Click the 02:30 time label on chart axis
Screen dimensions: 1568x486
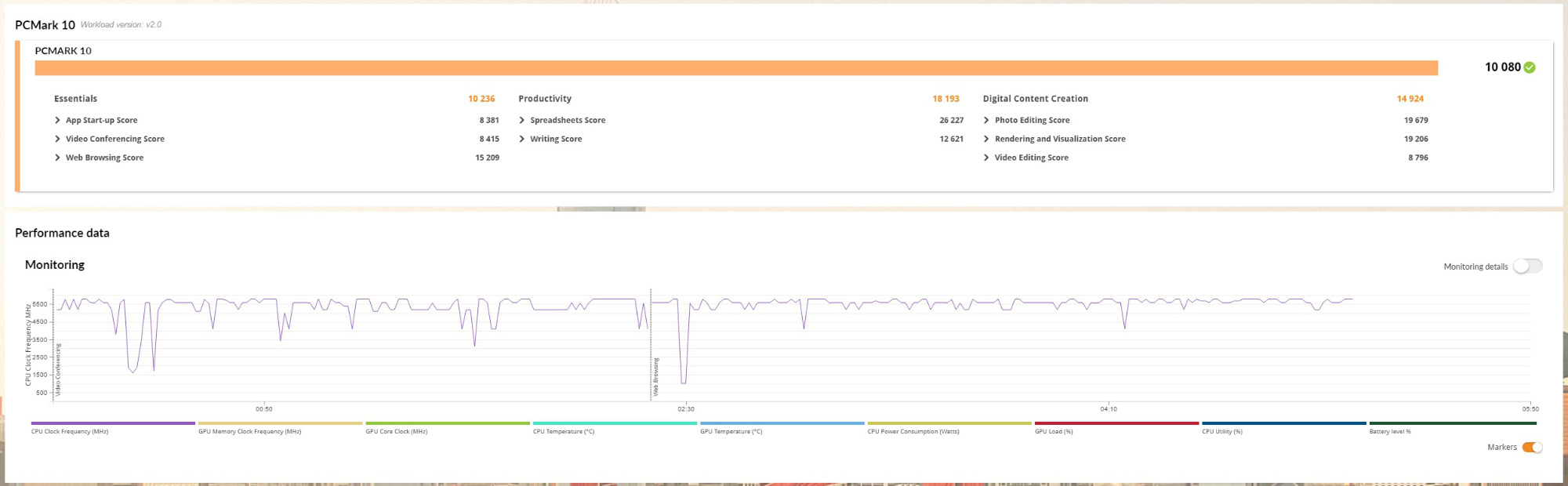[x=686, y=409]
